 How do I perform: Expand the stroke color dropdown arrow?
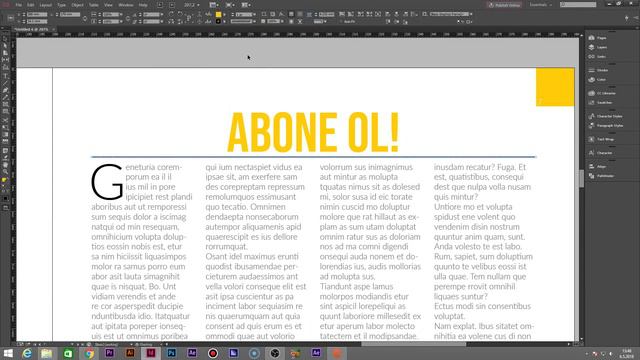(224, 21)
